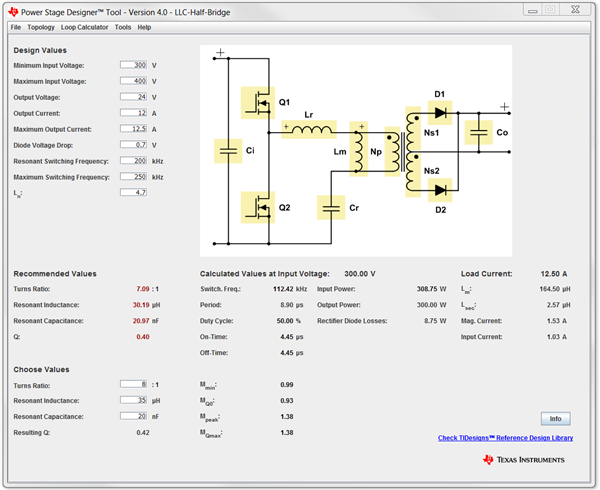This screenshot has height=490, width=600.
Task: Click the recommended resonant inductance 30.19
Action: [141, 305]
